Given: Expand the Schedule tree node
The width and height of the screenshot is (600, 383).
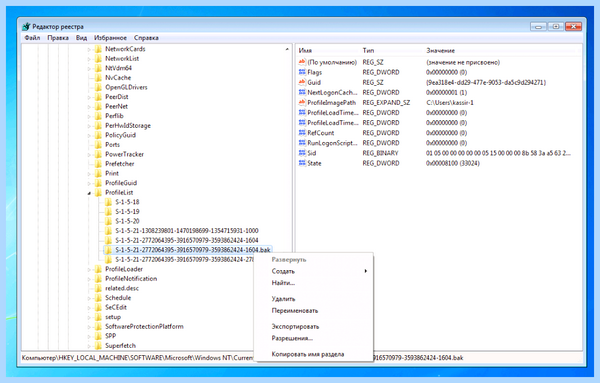Looking at the screenshot, I should 89,298.
